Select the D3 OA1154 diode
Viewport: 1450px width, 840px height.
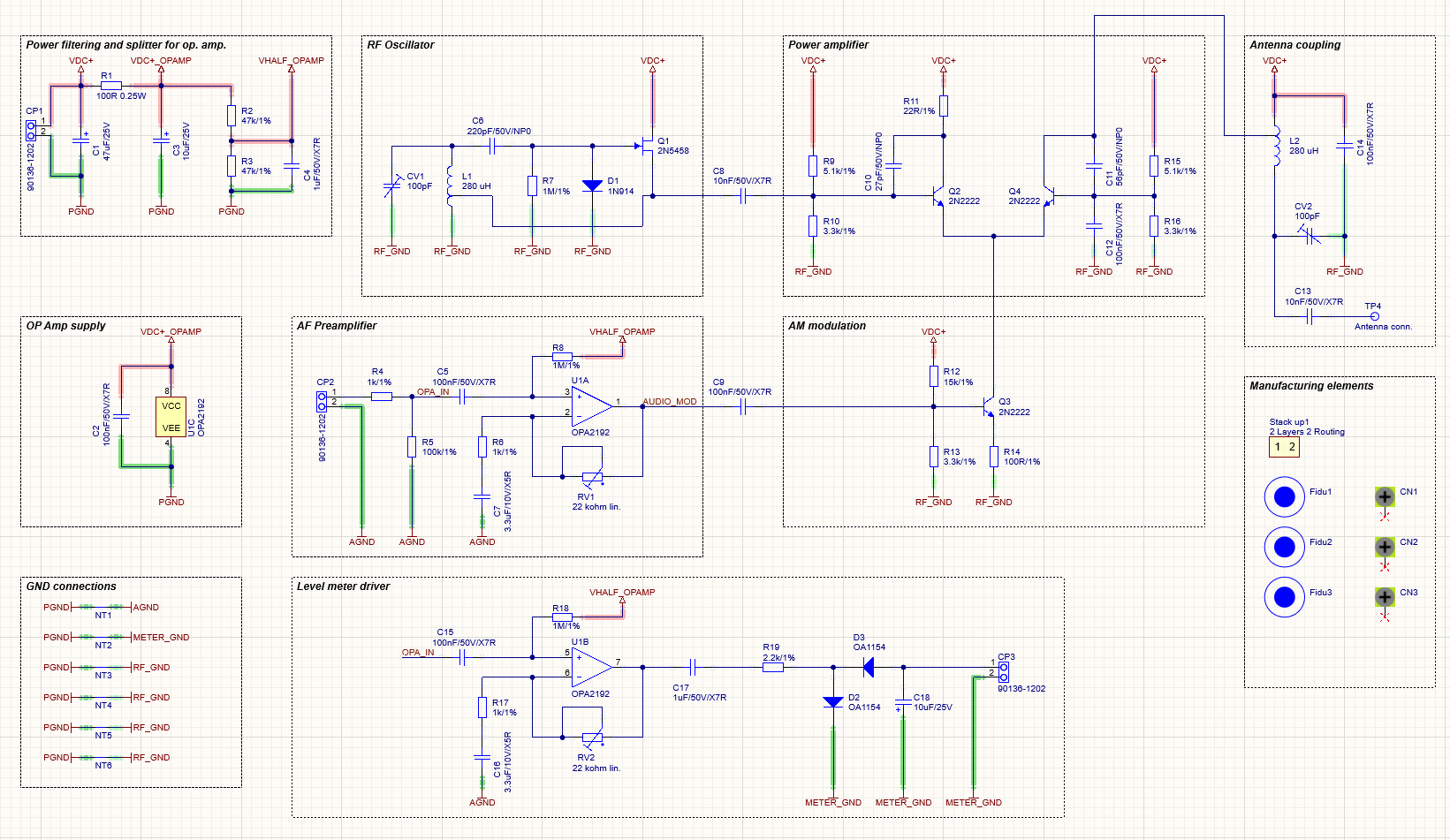click(868, 668)
